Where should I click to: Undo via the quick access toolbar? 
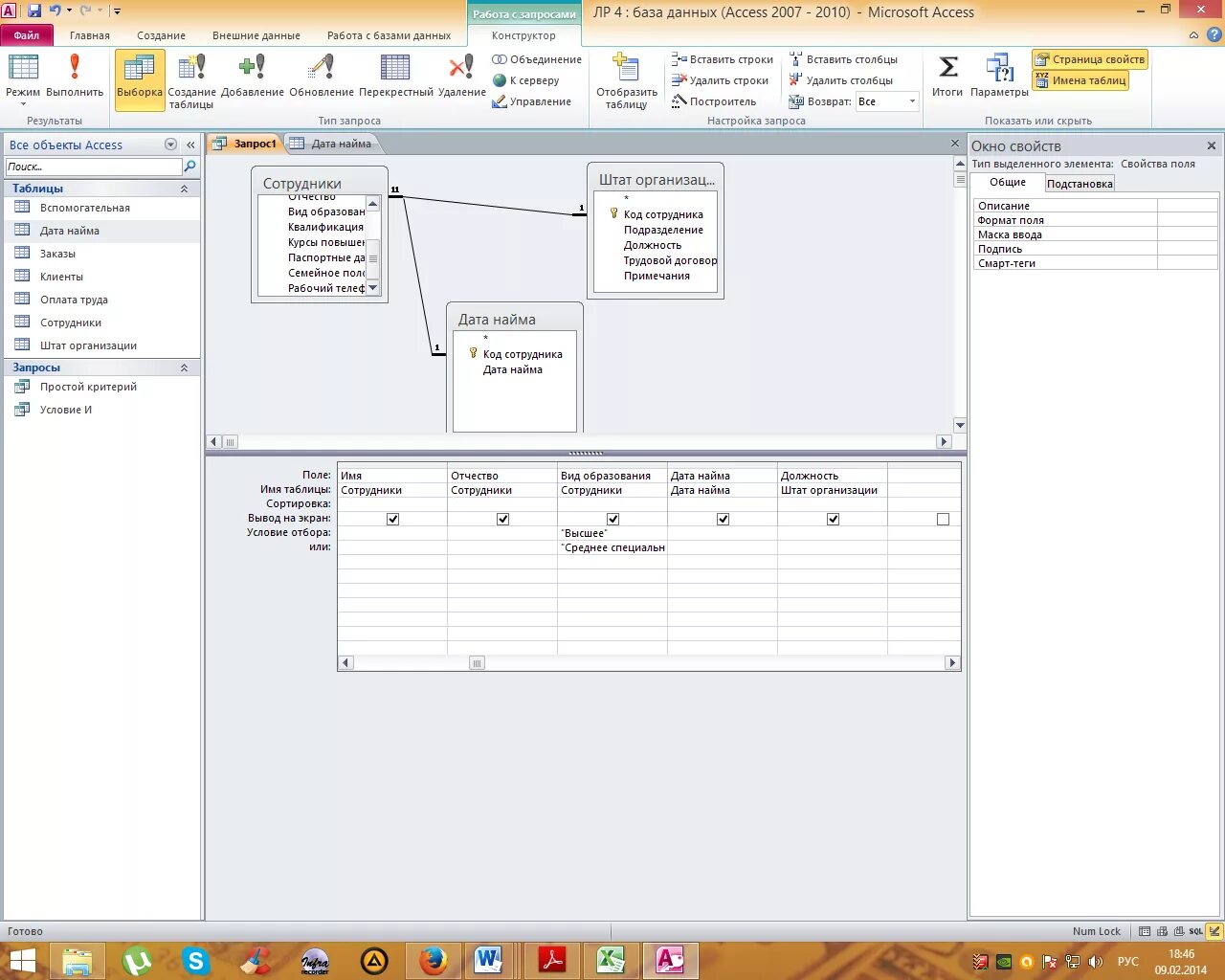56,11
